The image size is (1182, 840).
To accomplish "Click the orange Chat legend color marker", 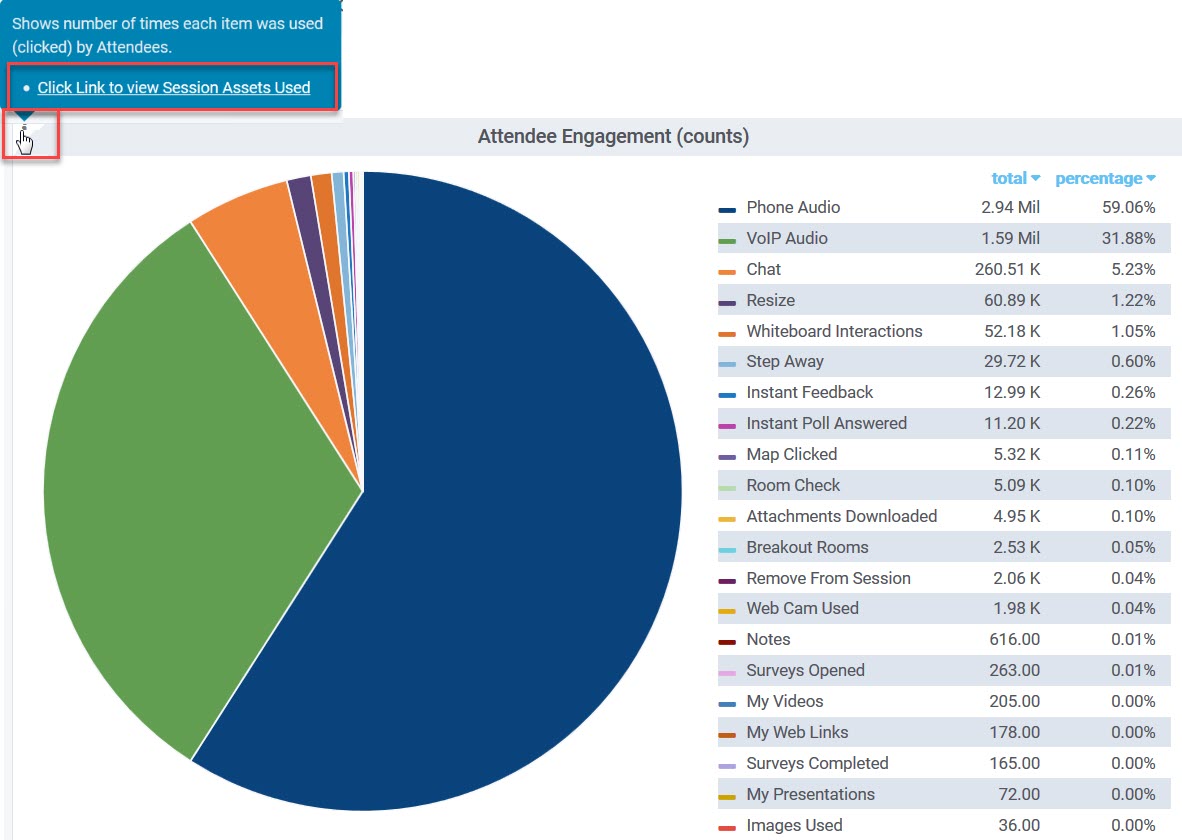I will [727, 272].
